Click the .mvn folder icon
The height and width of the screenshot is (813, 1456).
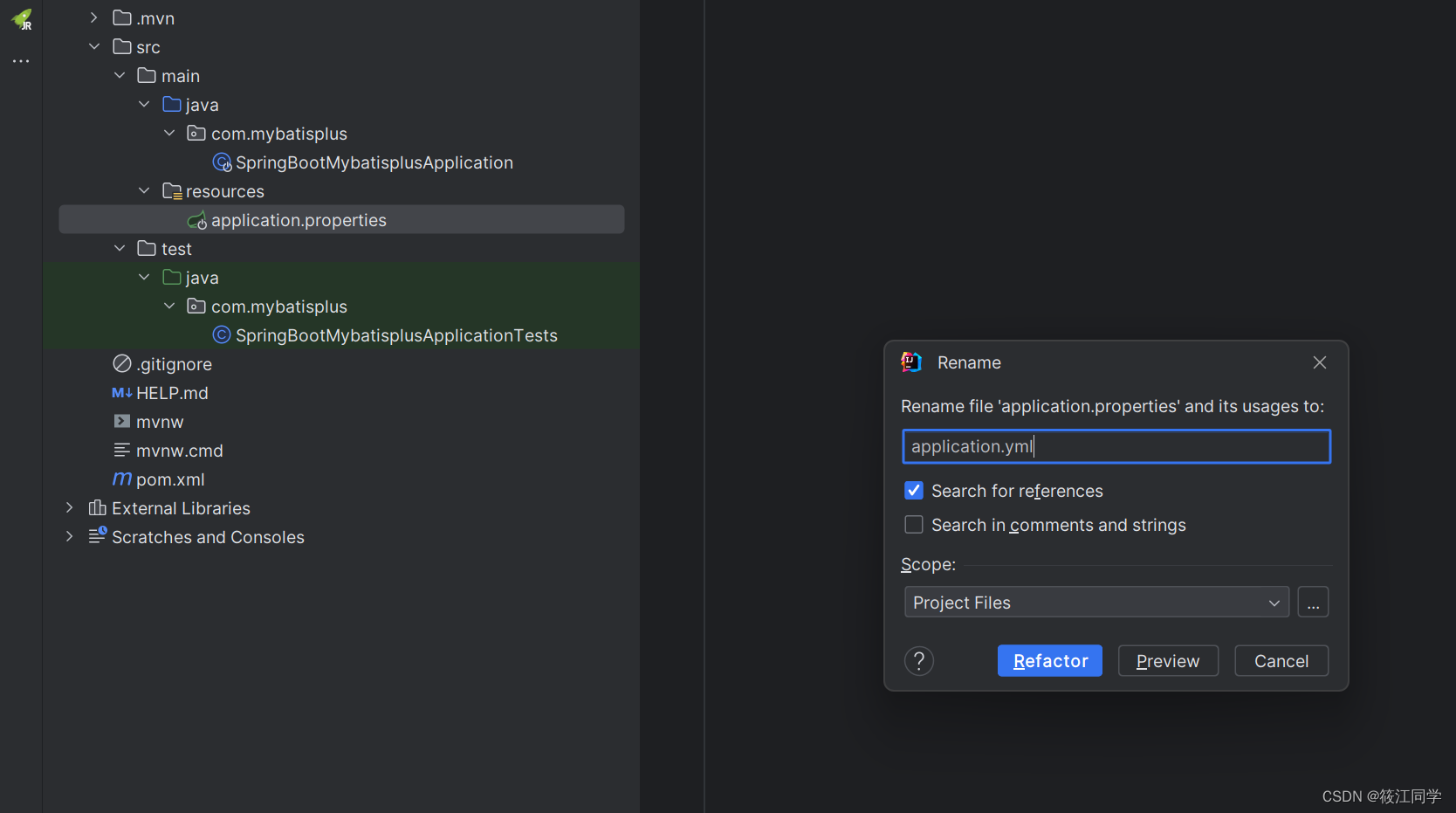click(x=122, y=17)
